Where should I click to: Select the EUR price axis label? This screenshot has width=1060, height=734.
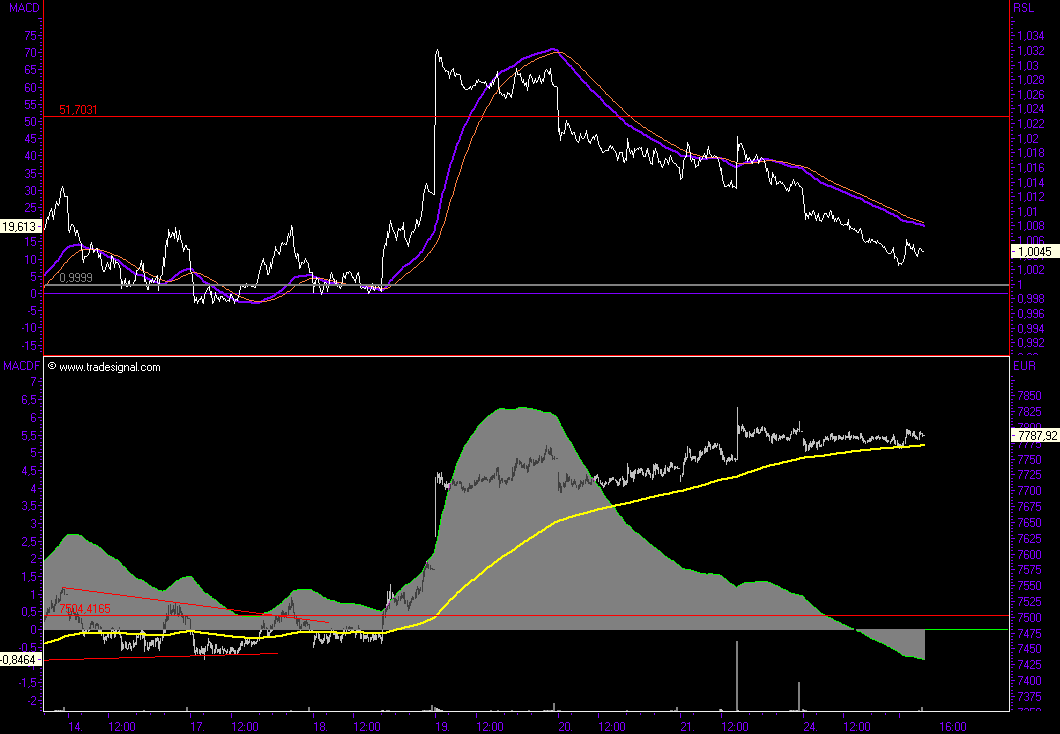tap(1025, 367)
